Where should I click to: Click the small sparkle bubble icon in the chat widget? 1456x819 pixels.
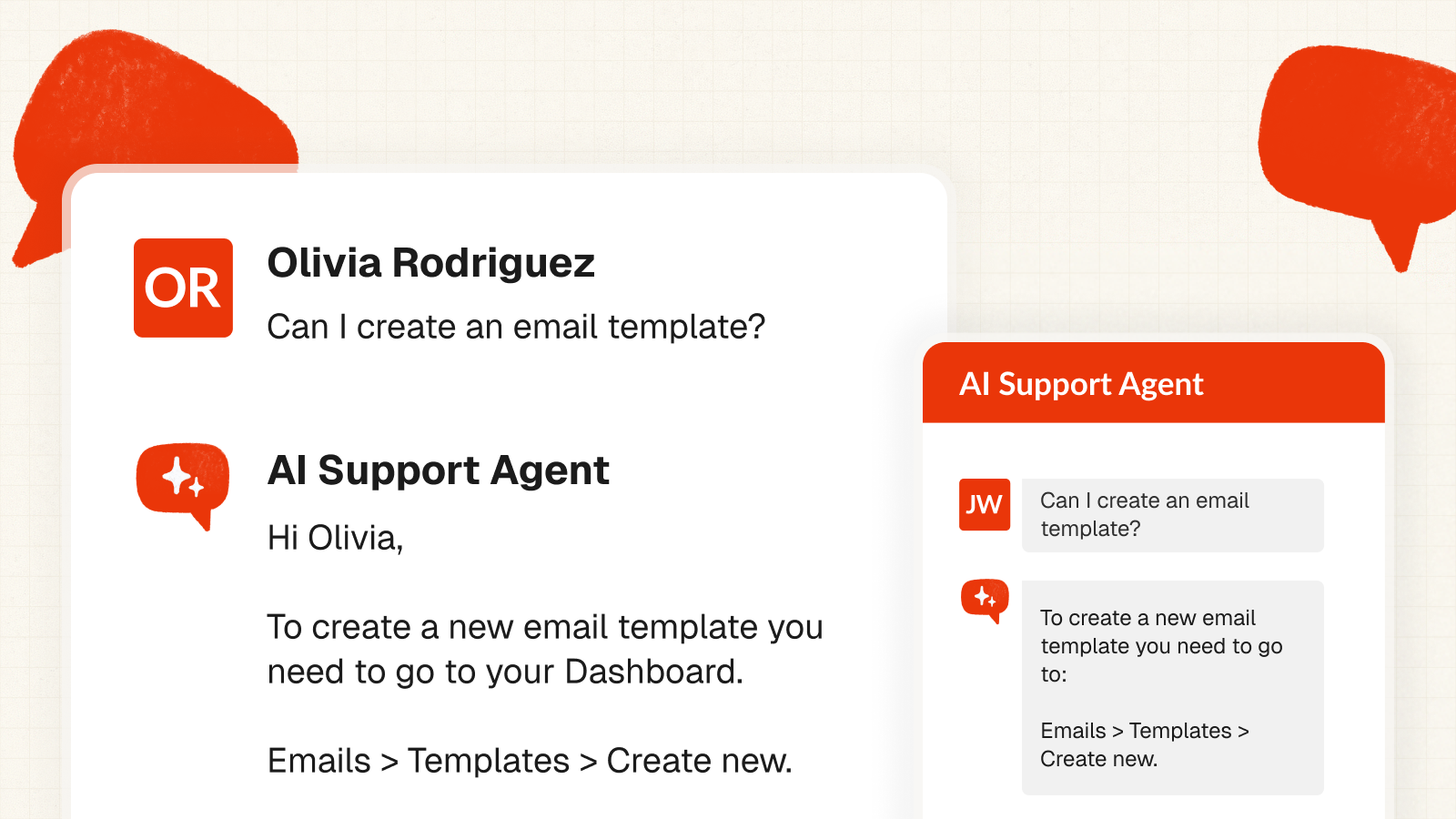click(985, 599)
